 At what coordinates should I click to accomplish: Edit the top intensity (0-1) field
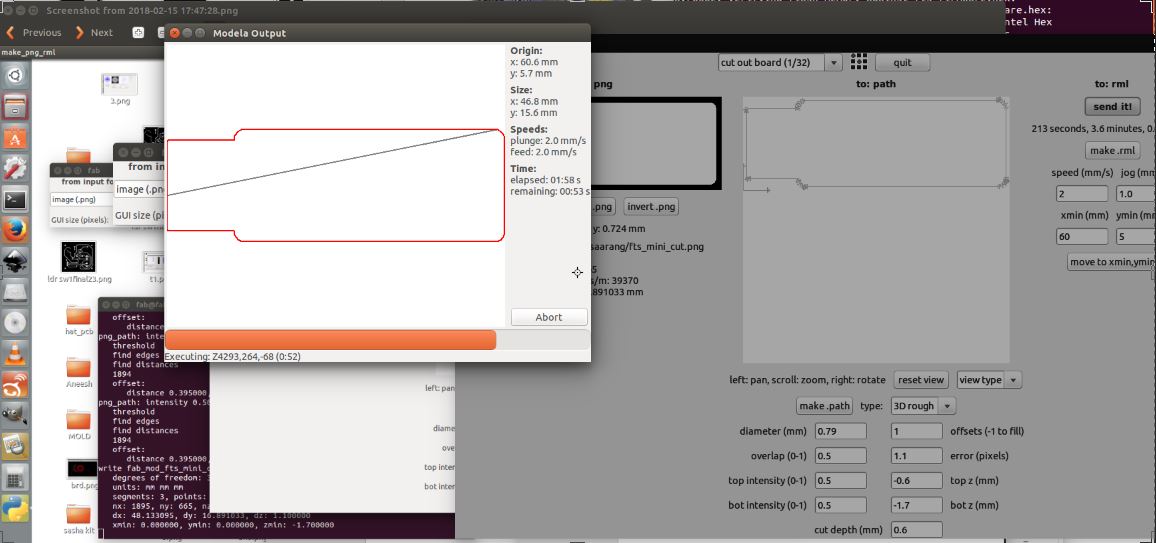point(840,480)
